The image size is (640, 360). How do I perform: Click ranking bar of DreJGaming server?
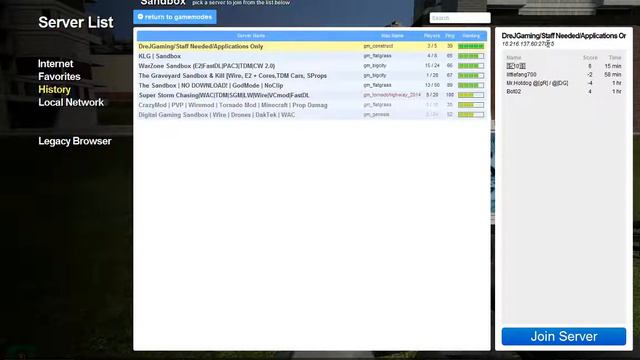(471, 46)
